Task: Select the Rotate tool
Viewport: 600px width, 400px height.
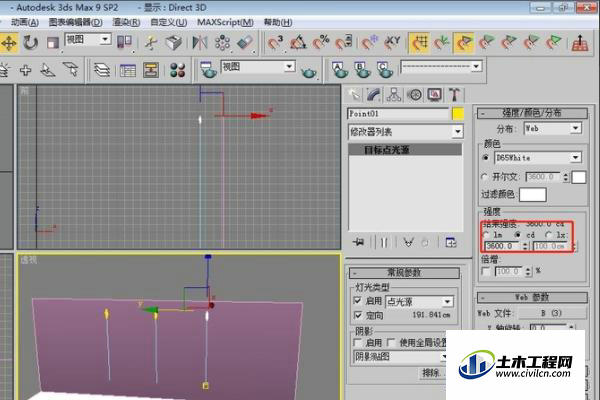Action: [30, 42]
